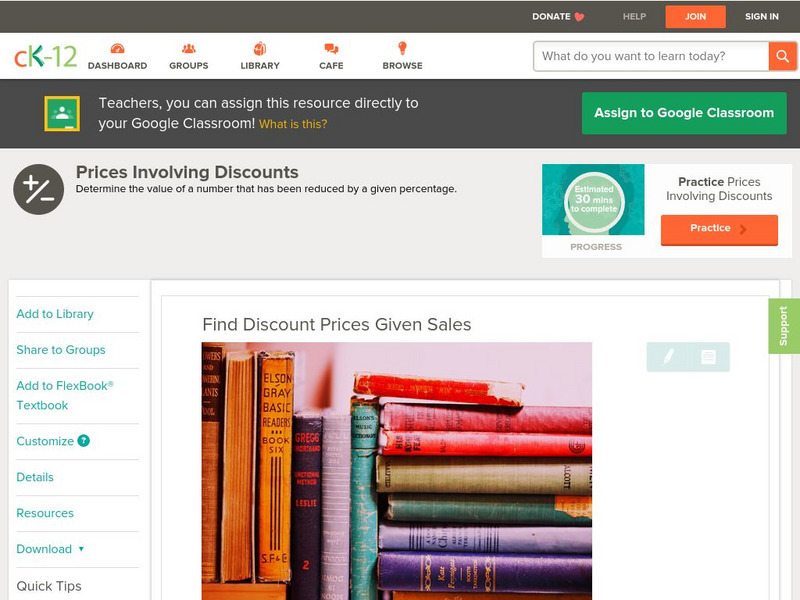Viewport: 800px width, 600px height.
Task: Open the Help menu item
Action: pyautogui.click(x=634, y=16)
